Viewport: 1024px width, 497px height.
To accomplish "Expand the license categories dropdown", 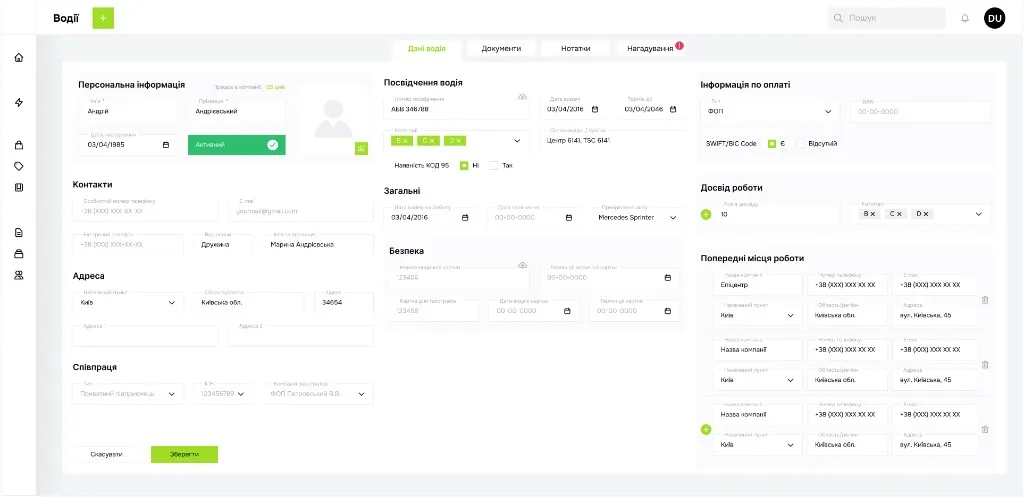I will [517, 140].
